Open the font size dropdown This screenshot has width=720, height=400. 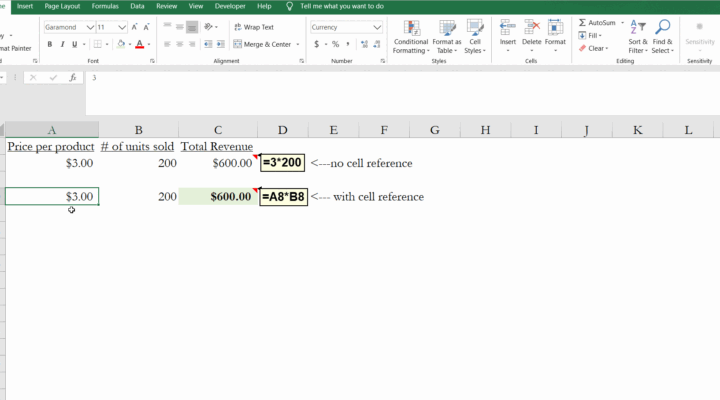click(x=121, y=27)
